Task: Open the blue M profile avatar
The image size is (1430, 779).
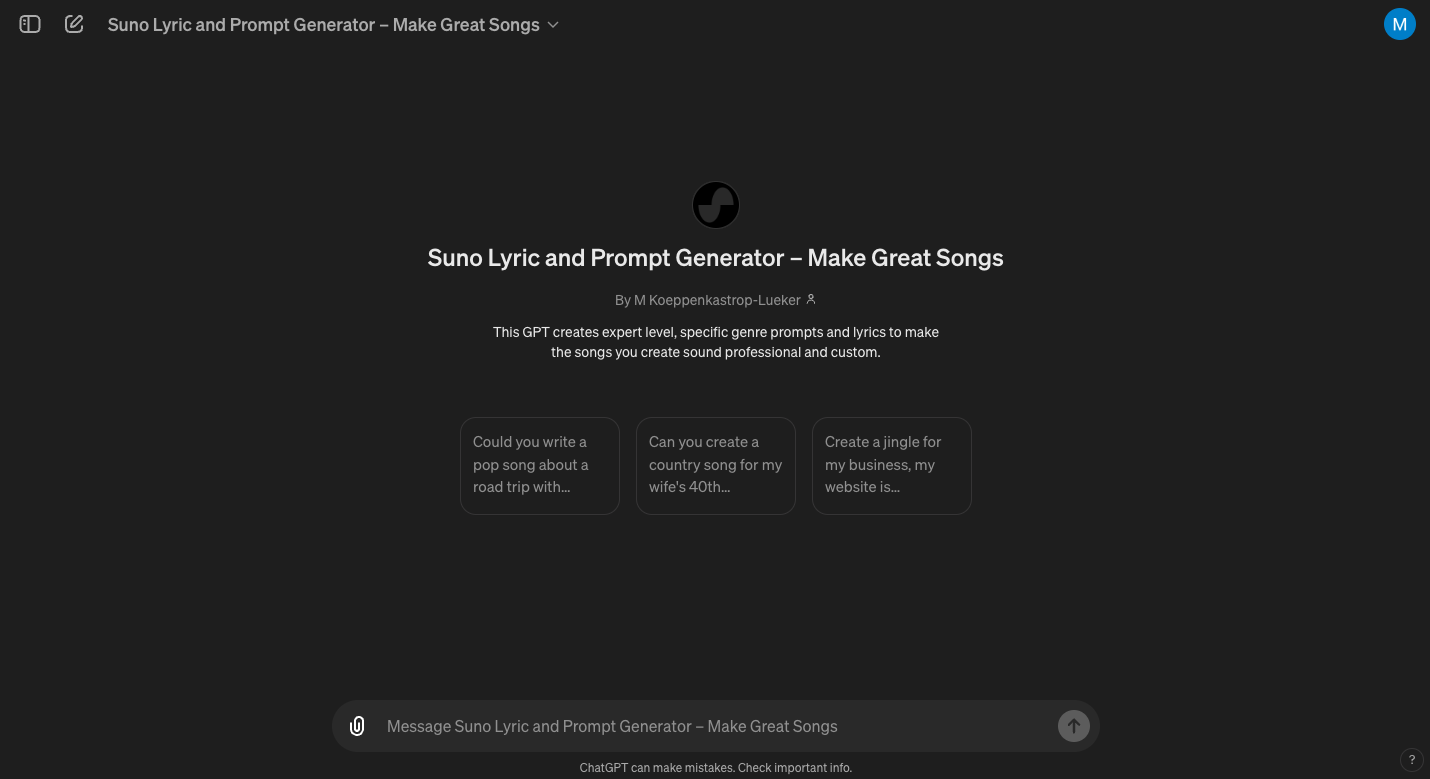Action: tap(1400, 24)
